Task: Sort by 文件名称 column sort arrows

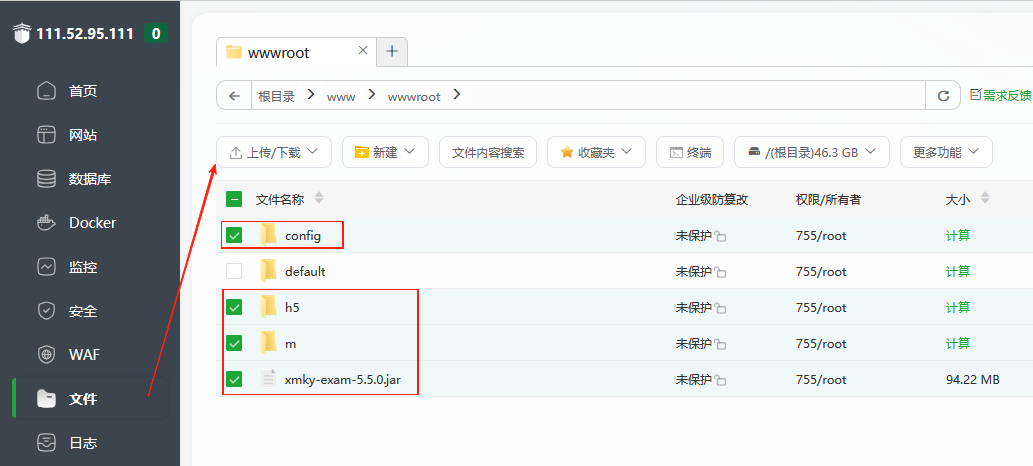Action: tap(319, 199)
